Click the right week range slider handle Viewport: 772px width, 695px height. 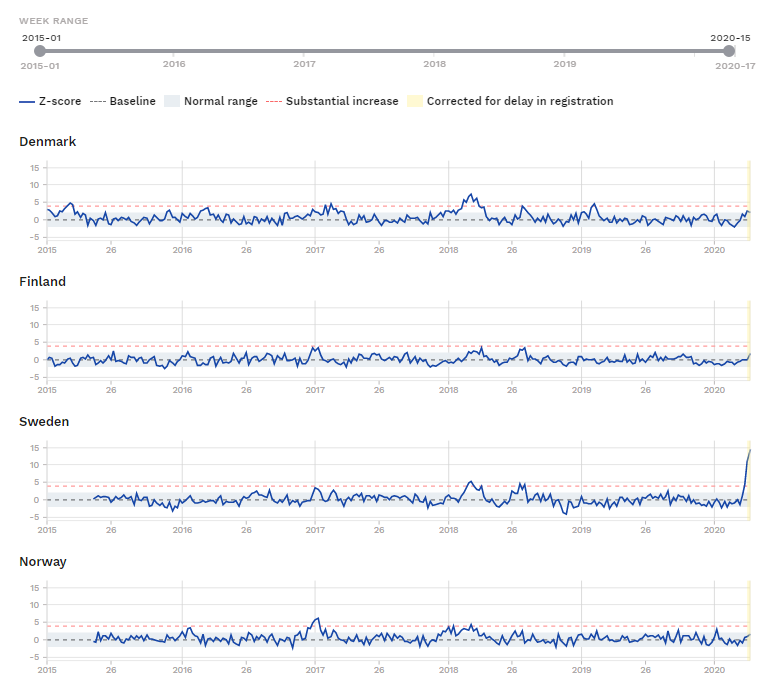(x=729, y=51)
